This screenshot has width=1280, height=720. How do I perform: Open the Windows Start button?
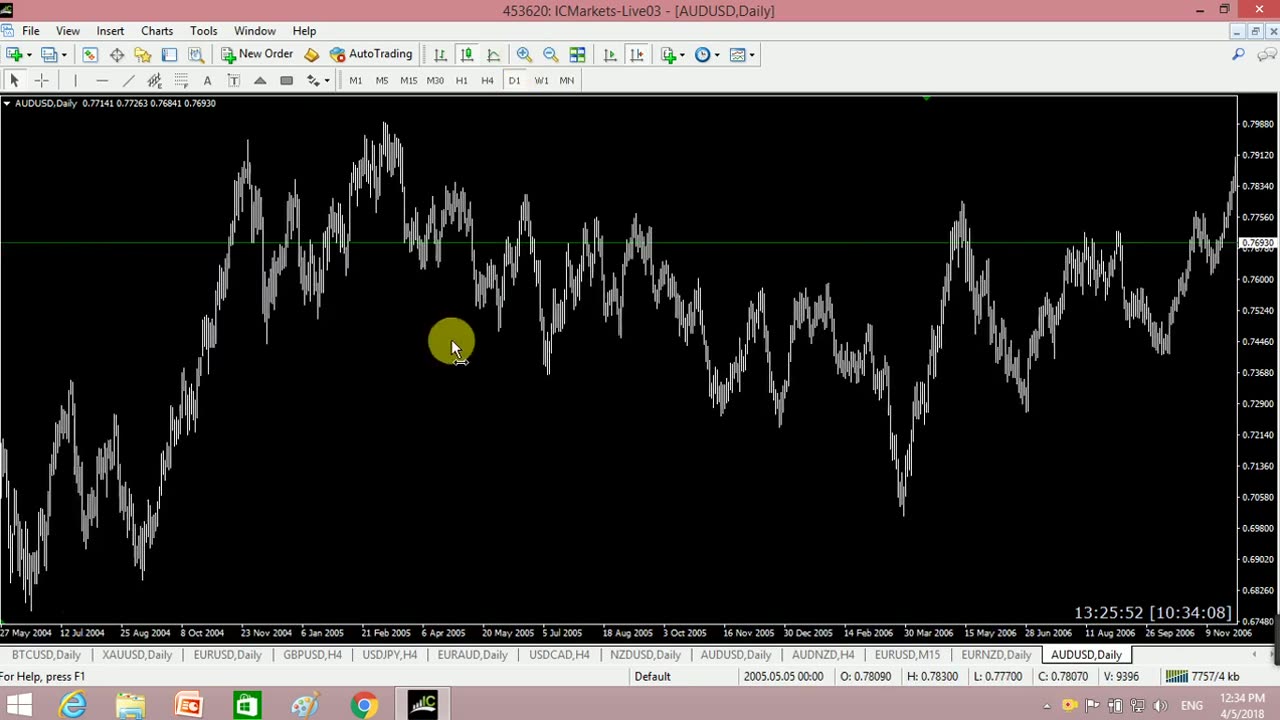(19, 706)
